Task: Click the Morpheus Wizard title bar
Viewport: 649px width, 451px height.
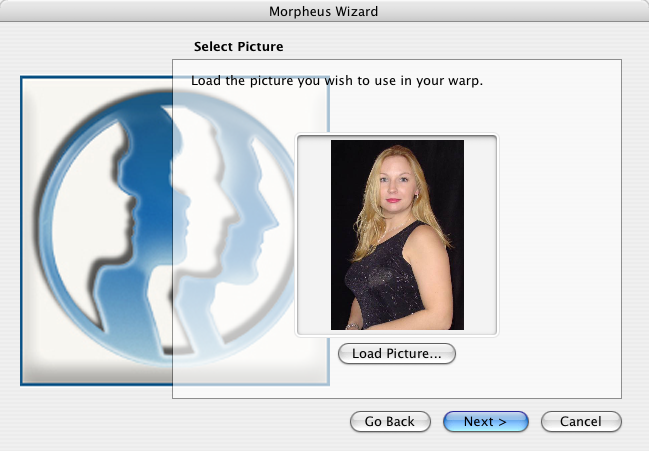Action: point(324,12)
